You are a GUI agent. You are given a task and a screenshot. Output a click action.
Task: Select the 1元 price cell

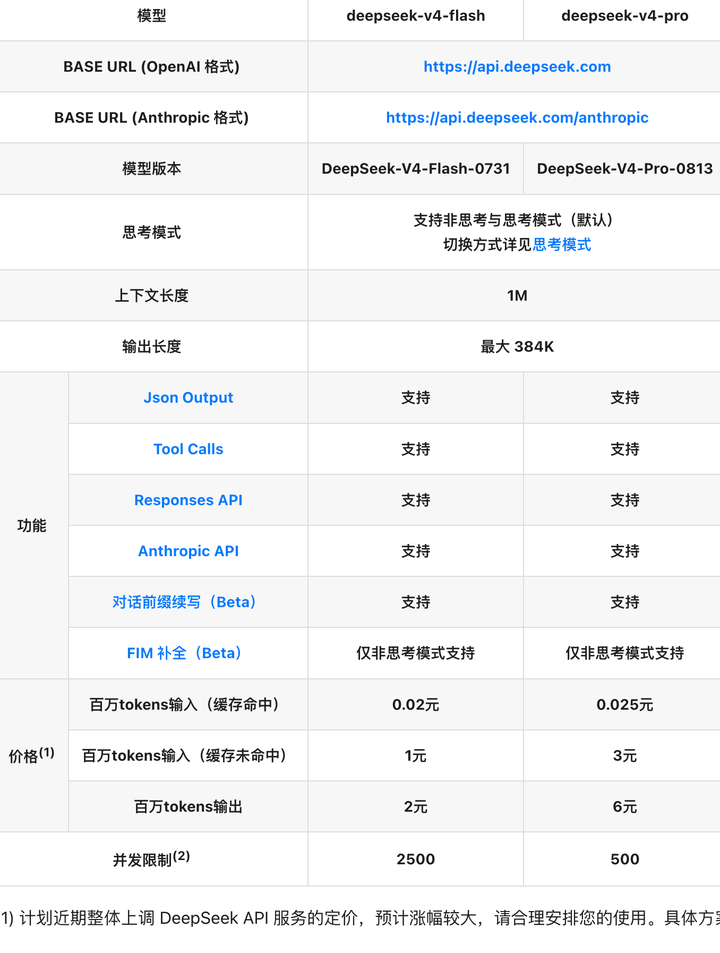click(416, 756)
